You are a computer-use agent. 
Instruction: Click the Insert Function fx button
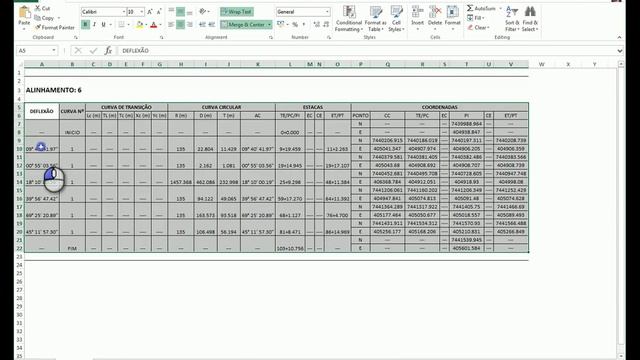tap(108, 51)
